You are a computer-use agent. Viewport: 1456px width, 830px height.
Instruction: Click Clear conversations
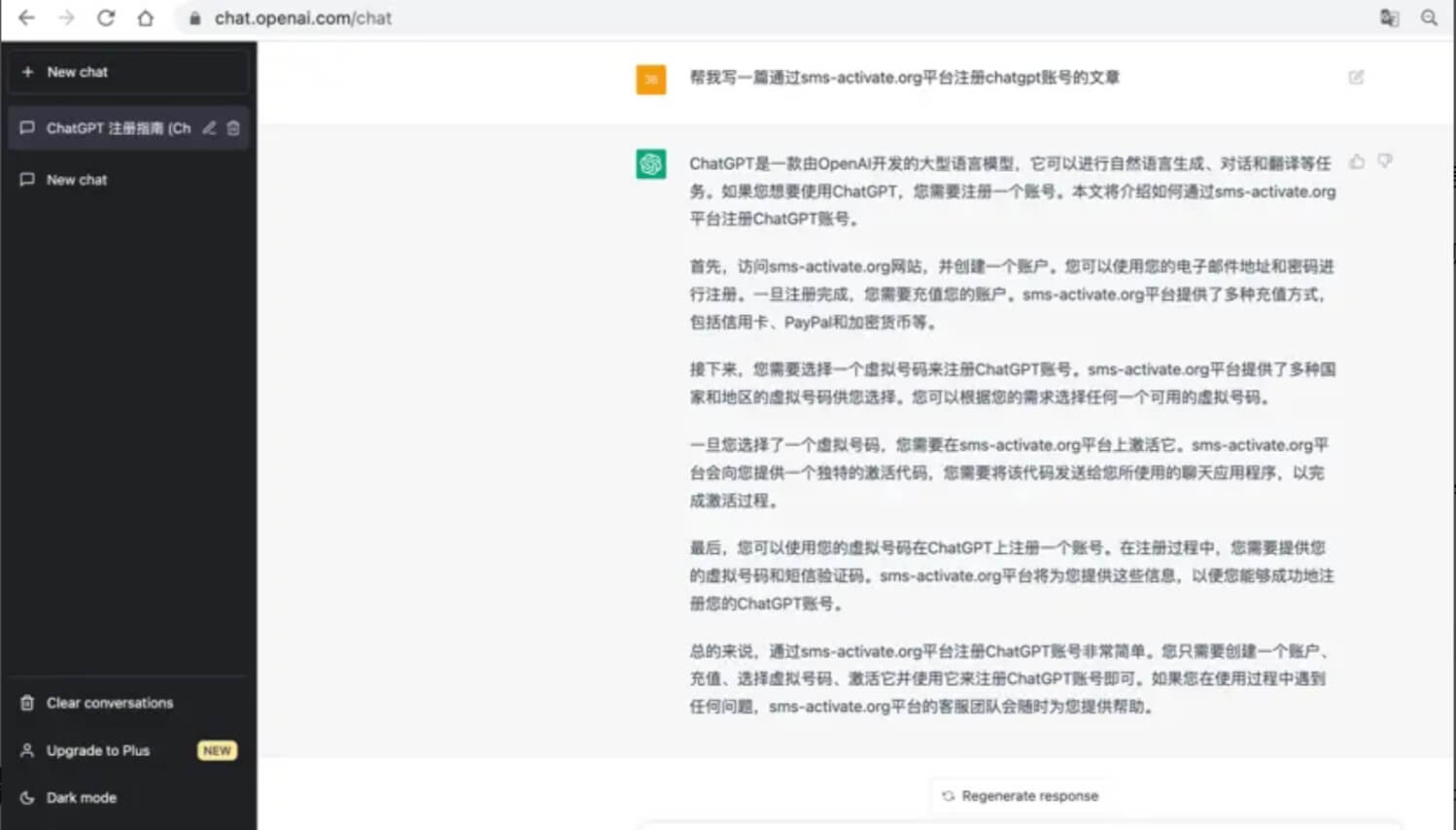point(128,703)
